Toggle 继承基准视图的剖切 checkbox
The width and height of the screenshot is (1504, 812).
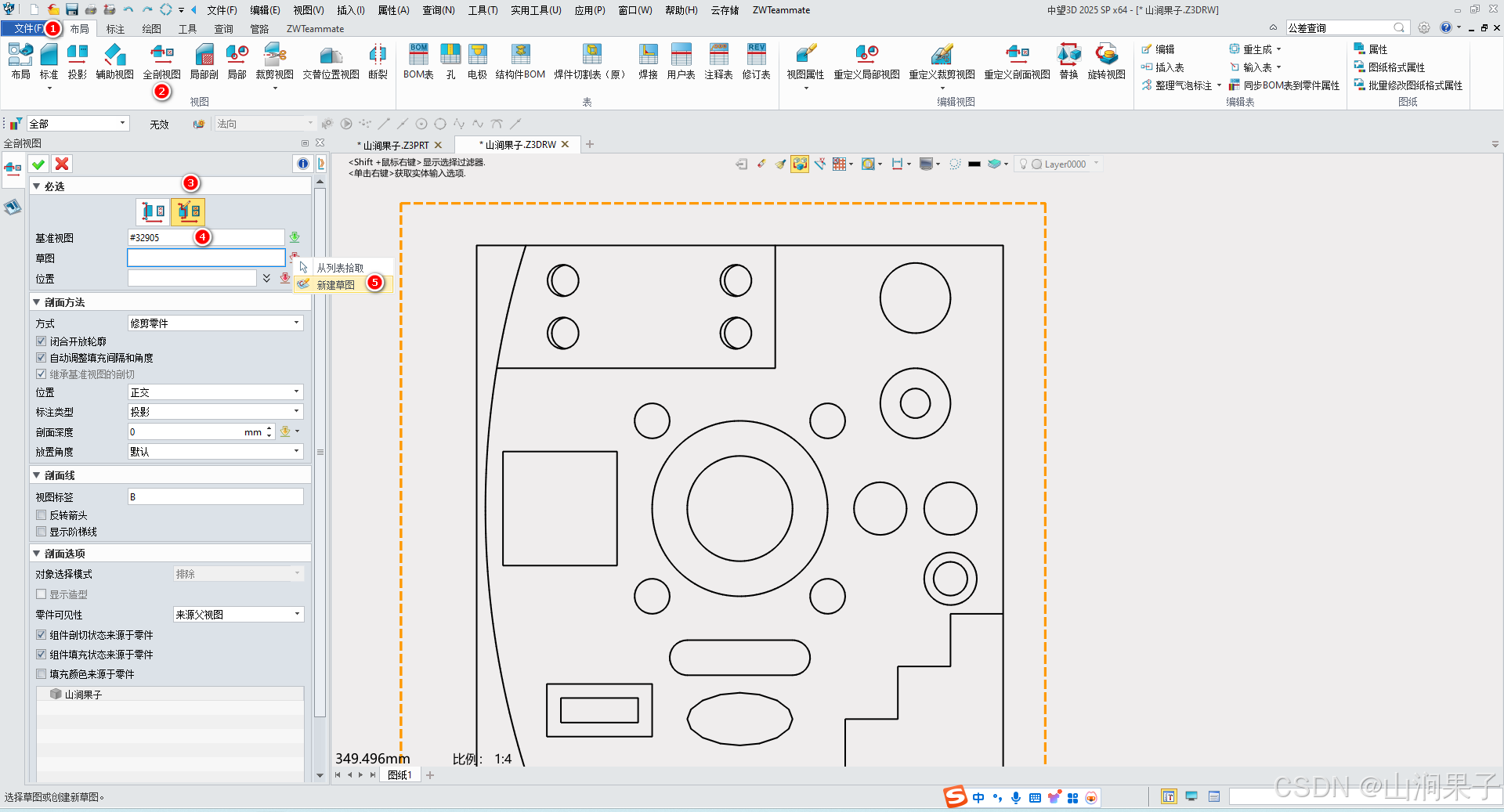42,374
